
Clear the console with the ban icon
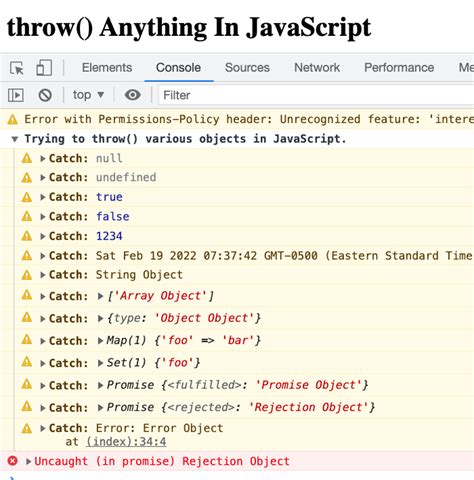[x=45, y=95]
